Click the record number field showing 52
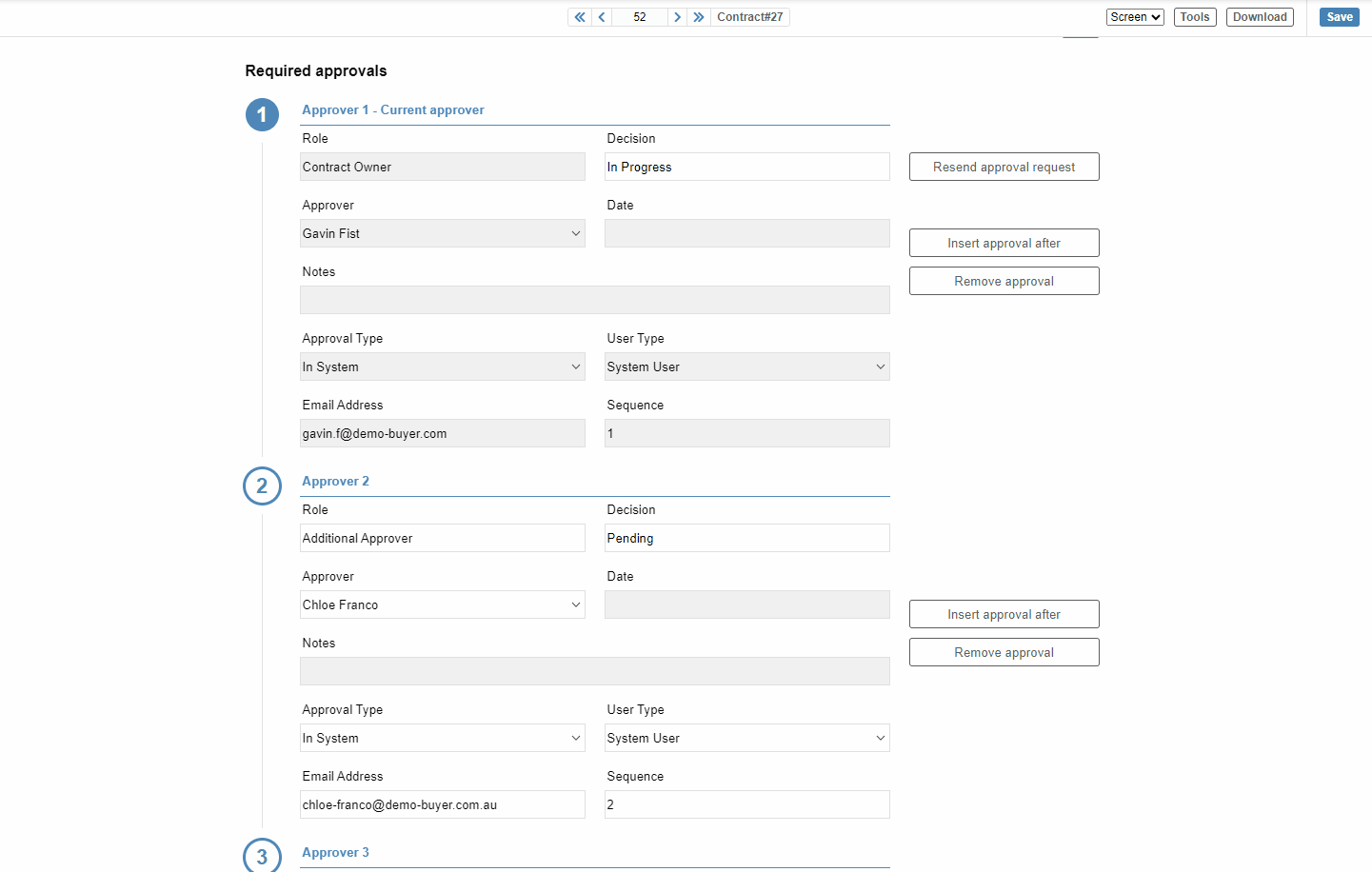Screen dimensions: 1372x872 [640, 17]
